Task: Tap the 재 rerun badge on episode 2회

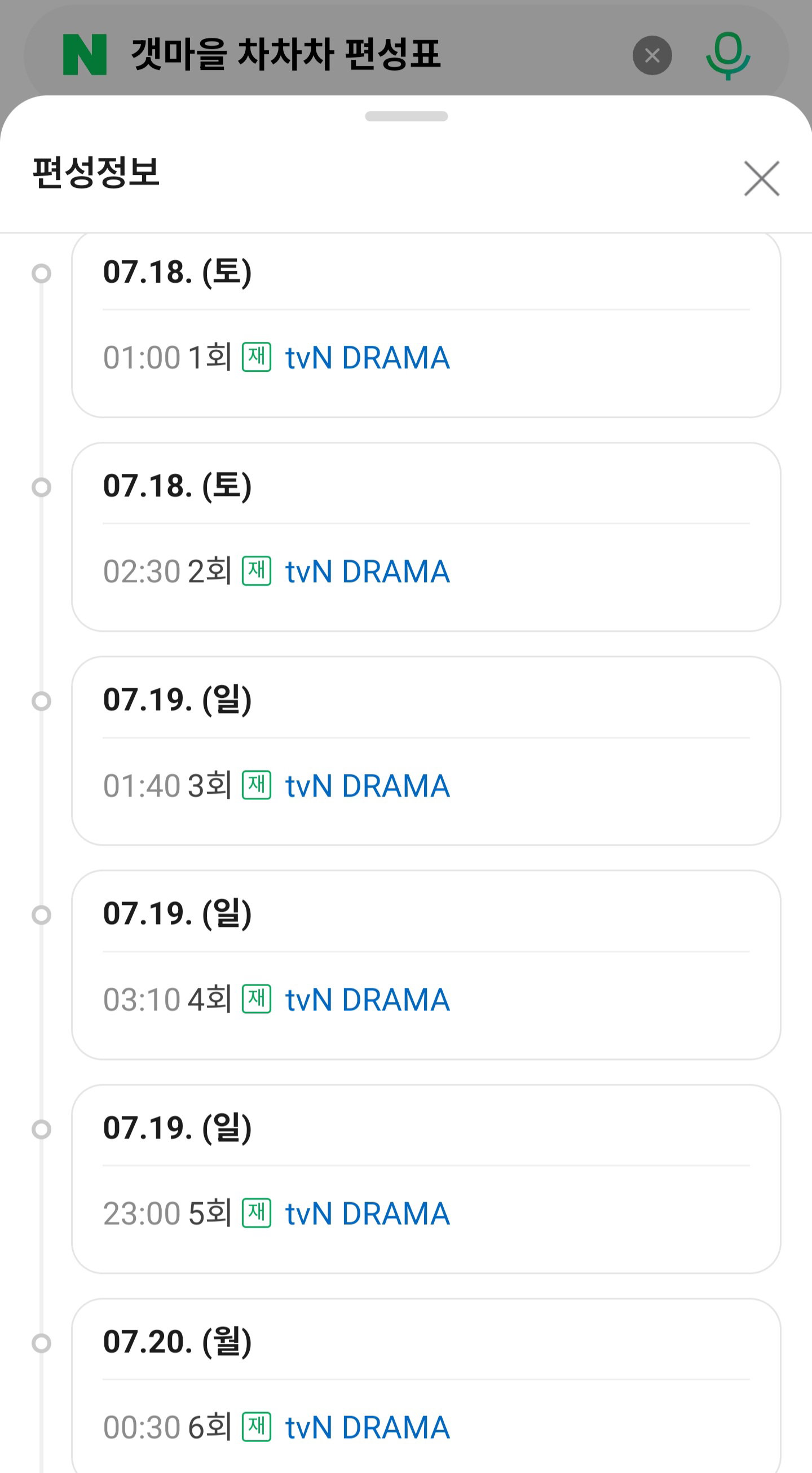Action: pyautogui.click(x=257, y=571)
